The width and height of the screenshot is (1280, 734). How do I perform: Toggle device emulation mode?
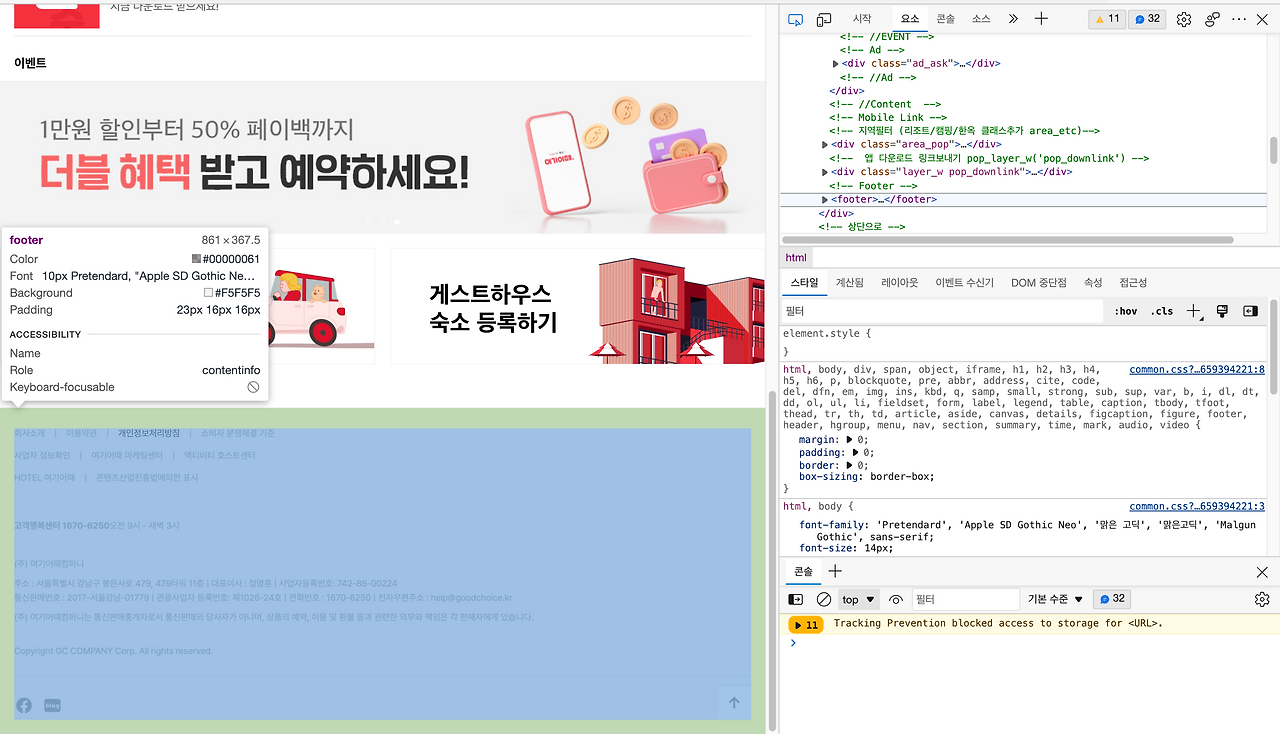[824, 18]
